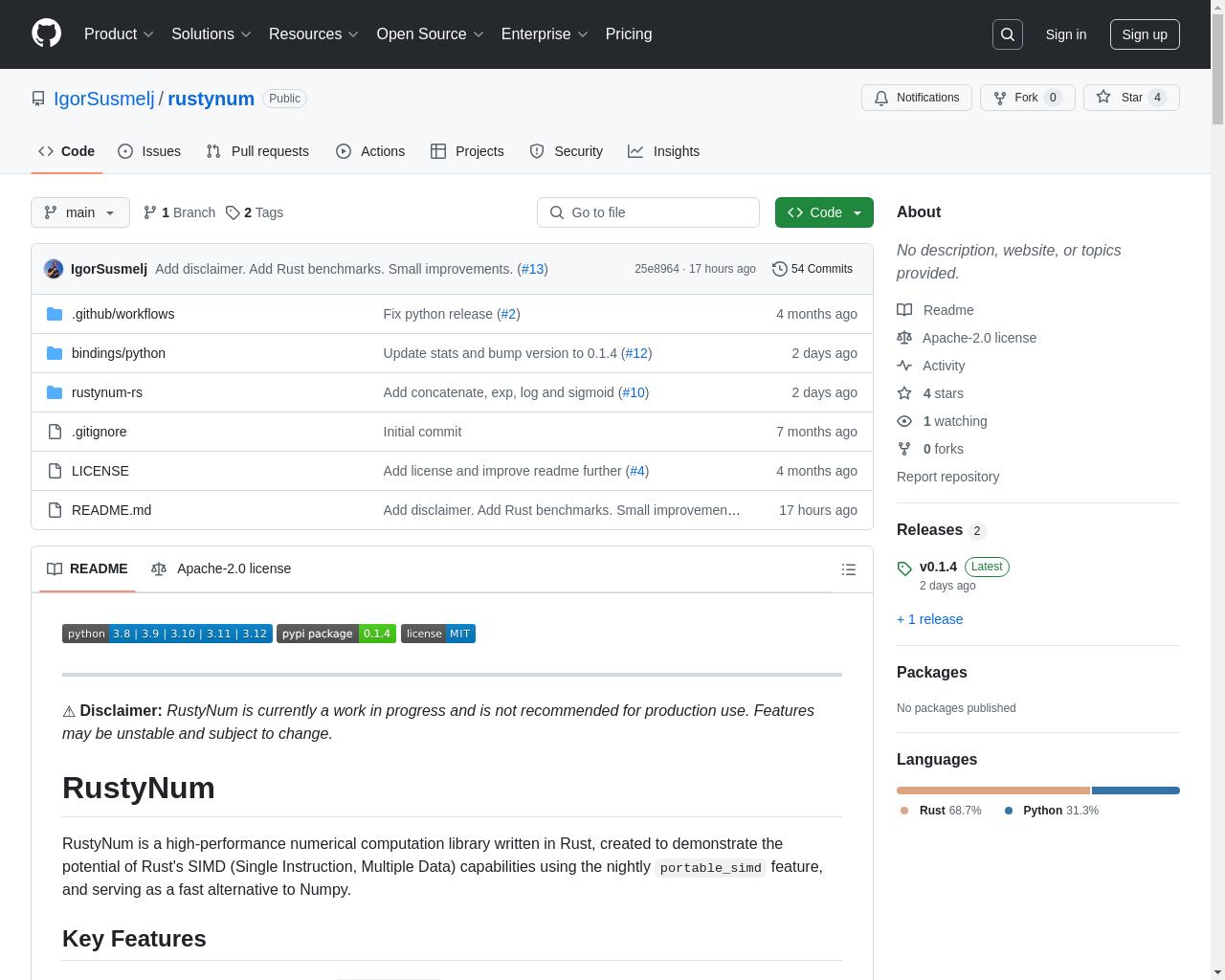
Task: Click the bindings/python folder icon
Action: tap(55, 353)
